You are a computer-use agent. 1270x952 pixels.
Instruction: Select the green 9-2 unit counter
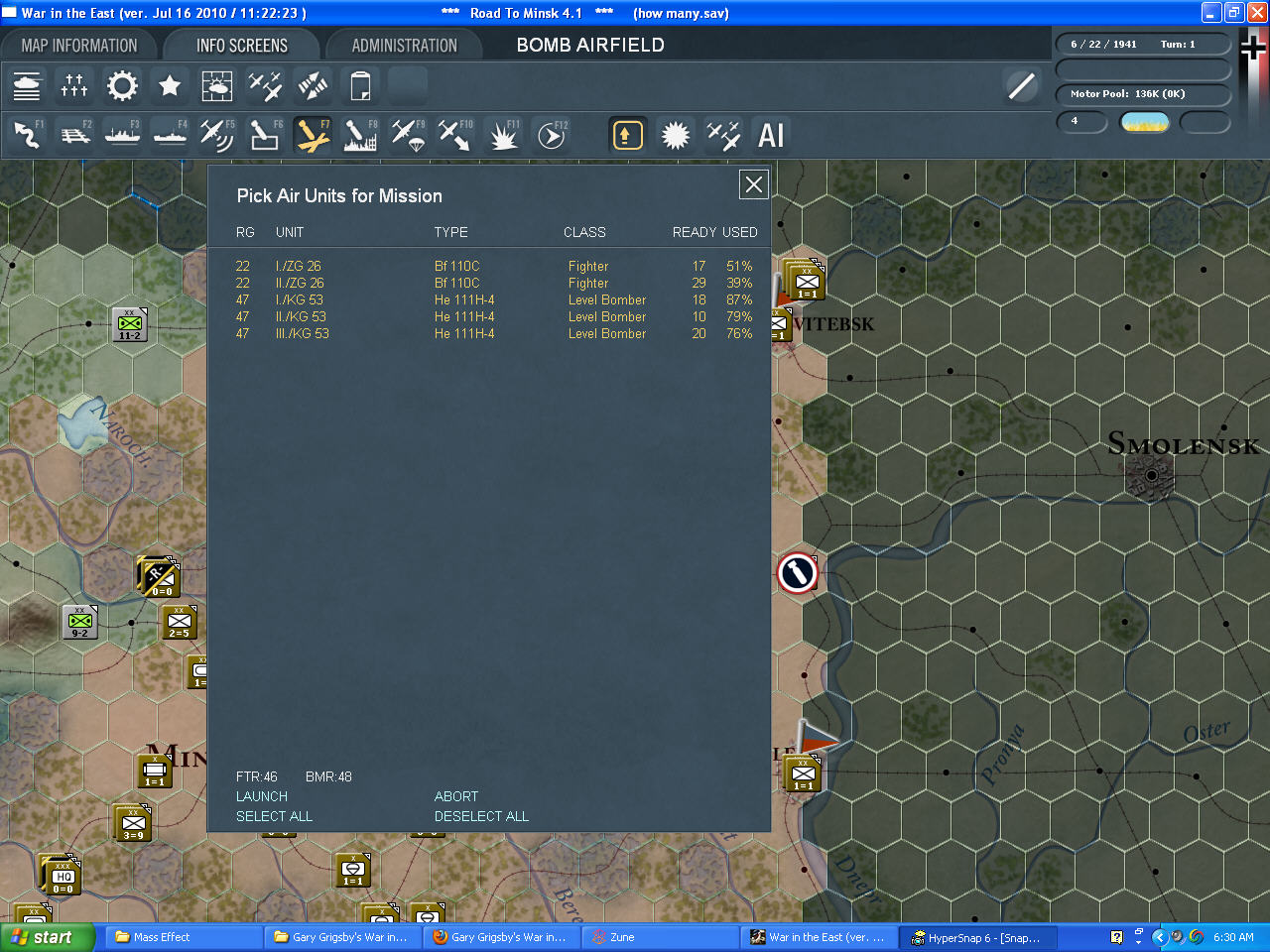(x=80, y=622)
